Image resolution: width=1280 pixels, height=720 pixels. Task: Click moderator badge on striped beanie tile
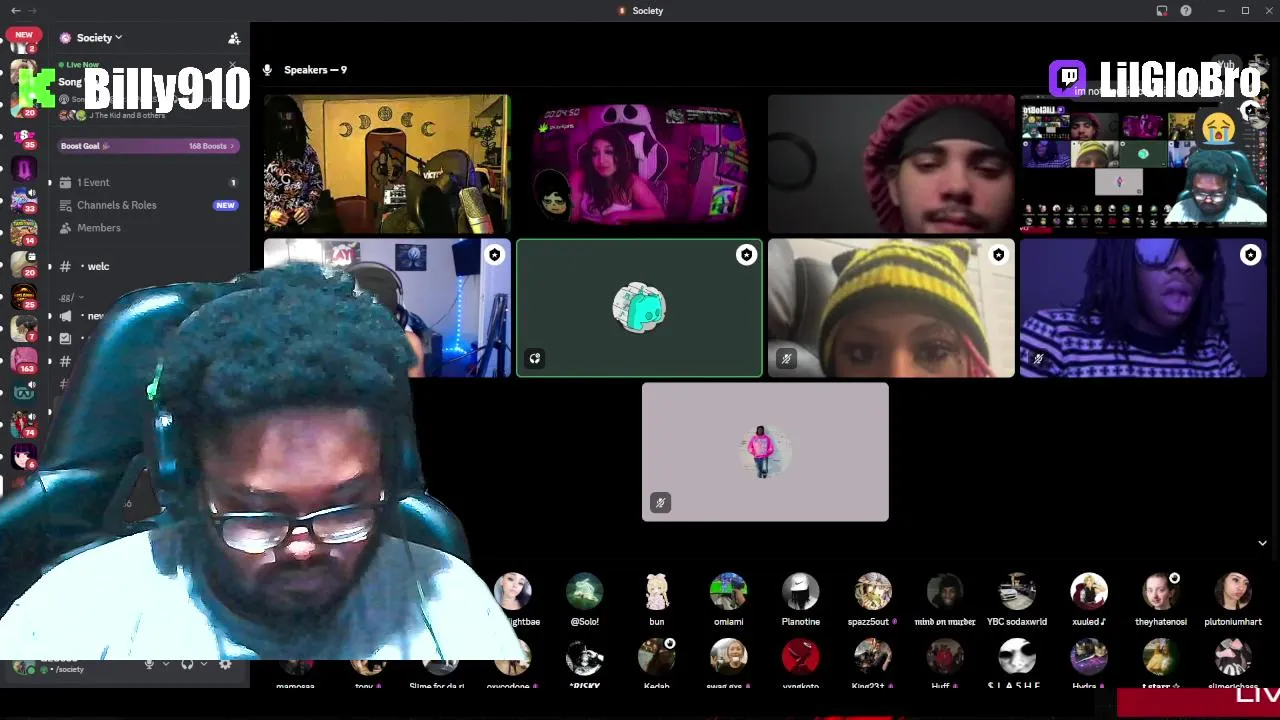pos(999,255)
